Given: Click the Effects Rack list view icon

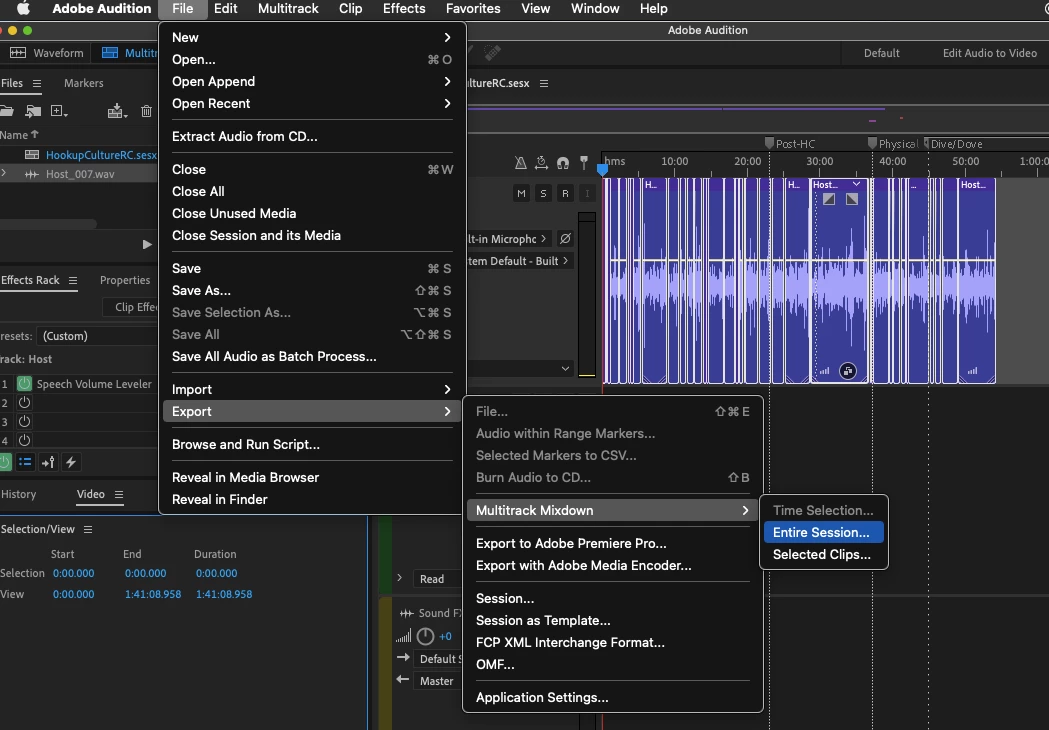Looking at the screenshot, I should click(x=25, y=462).
